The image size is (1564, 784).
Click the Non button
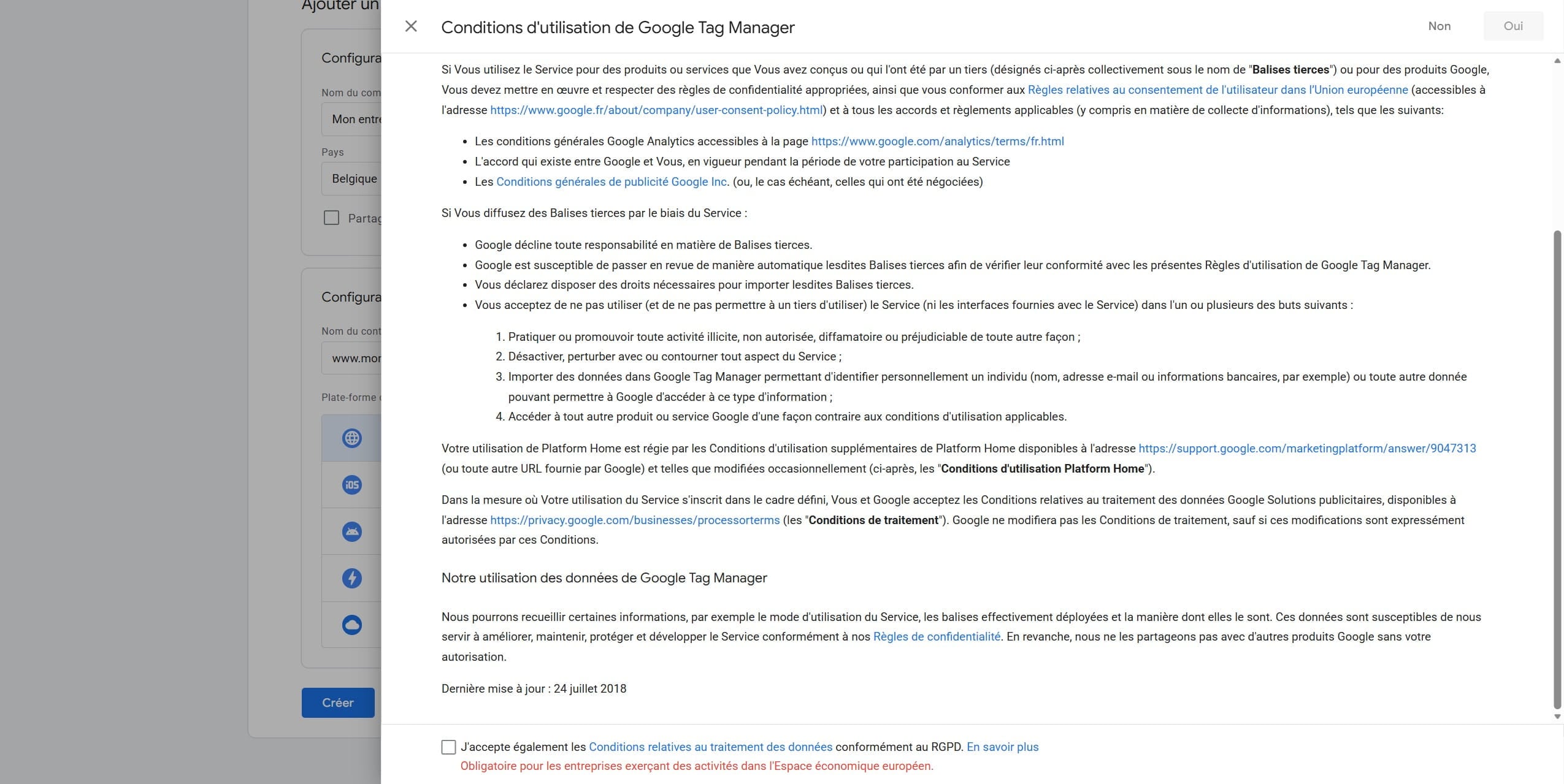tap(1439, 26)
